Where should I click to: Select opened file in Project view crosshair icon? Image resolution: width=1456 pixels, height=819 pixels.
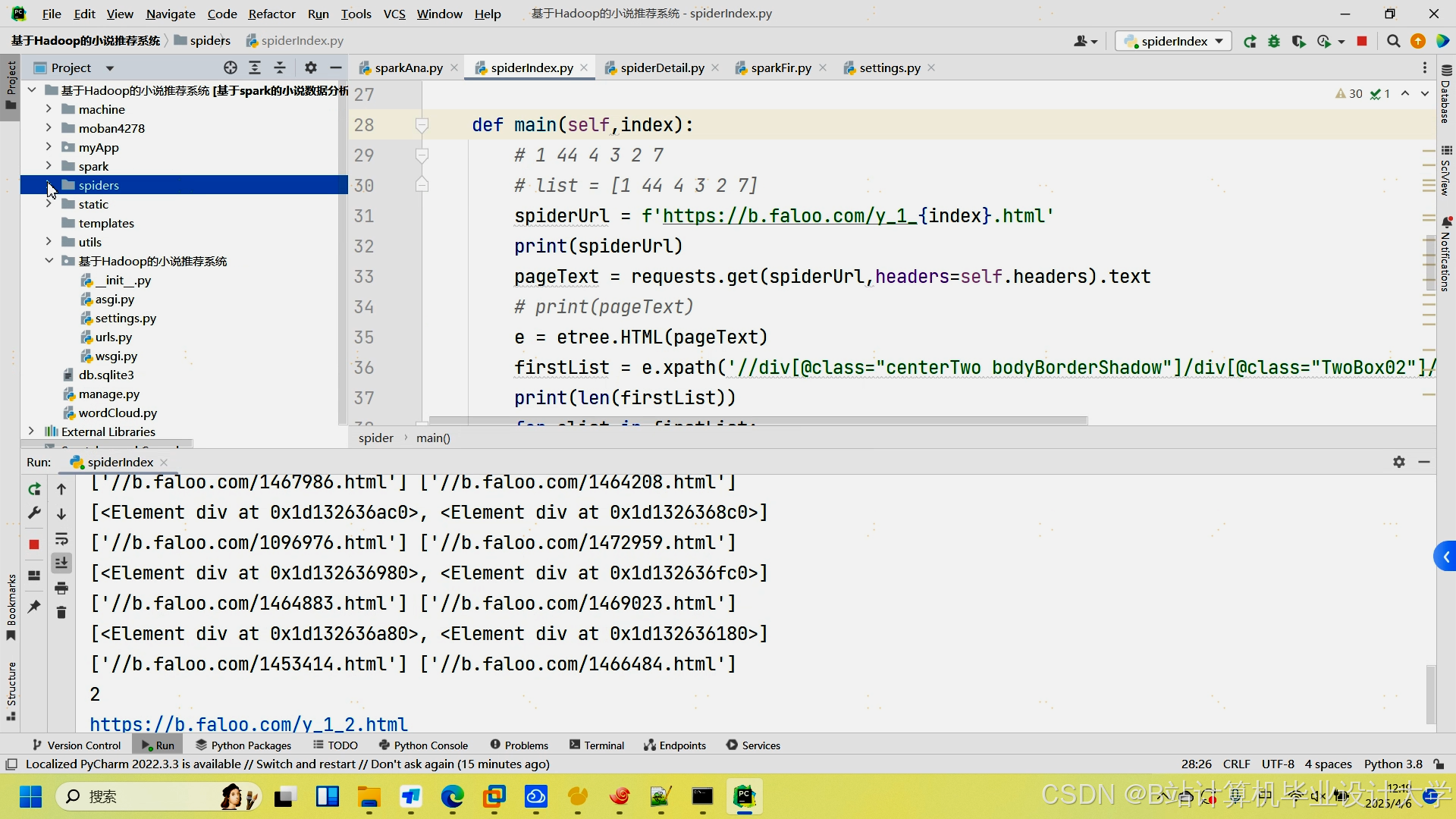tap(230, 67)
